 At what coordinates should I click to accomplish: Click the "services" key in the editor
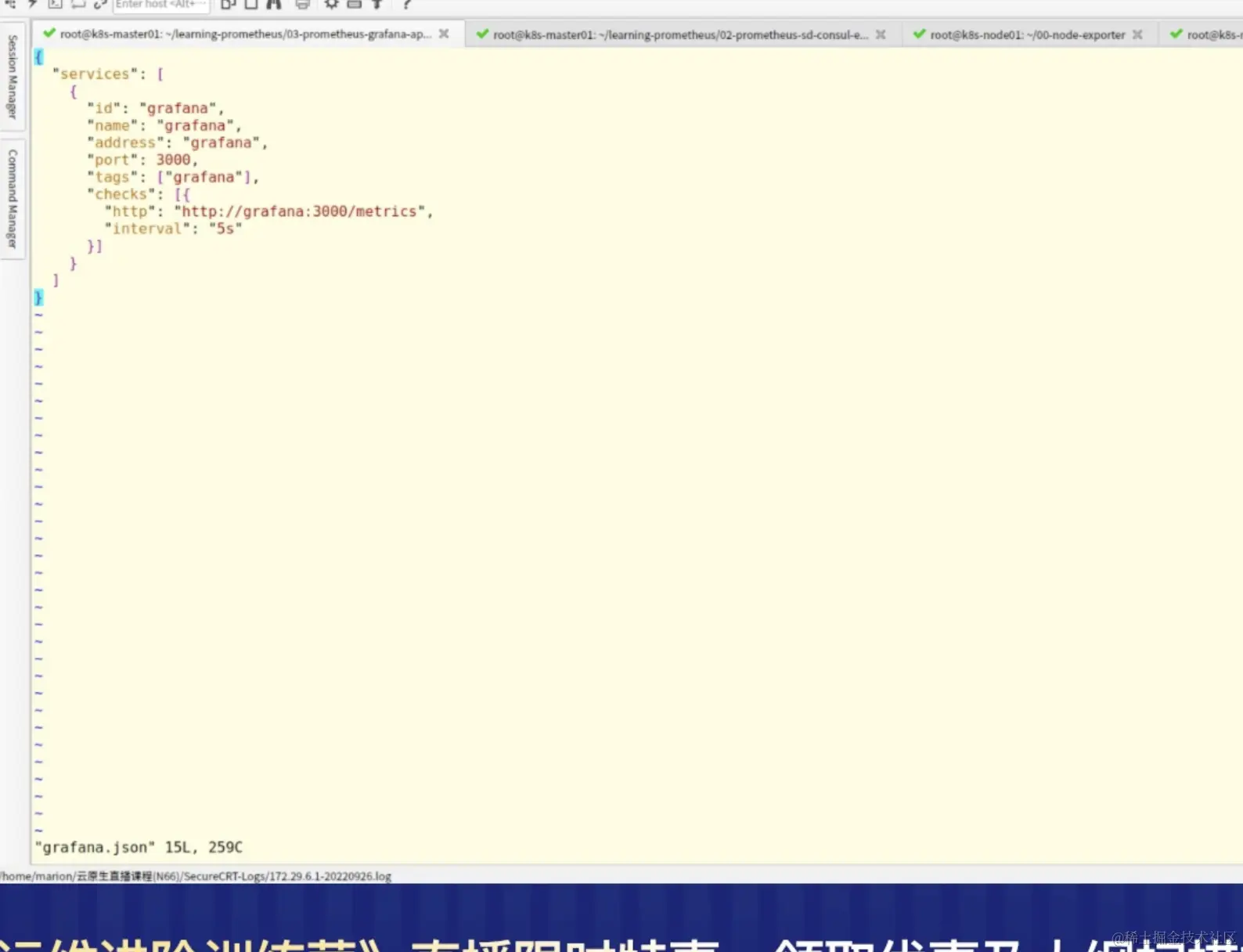tap(95, 74)
